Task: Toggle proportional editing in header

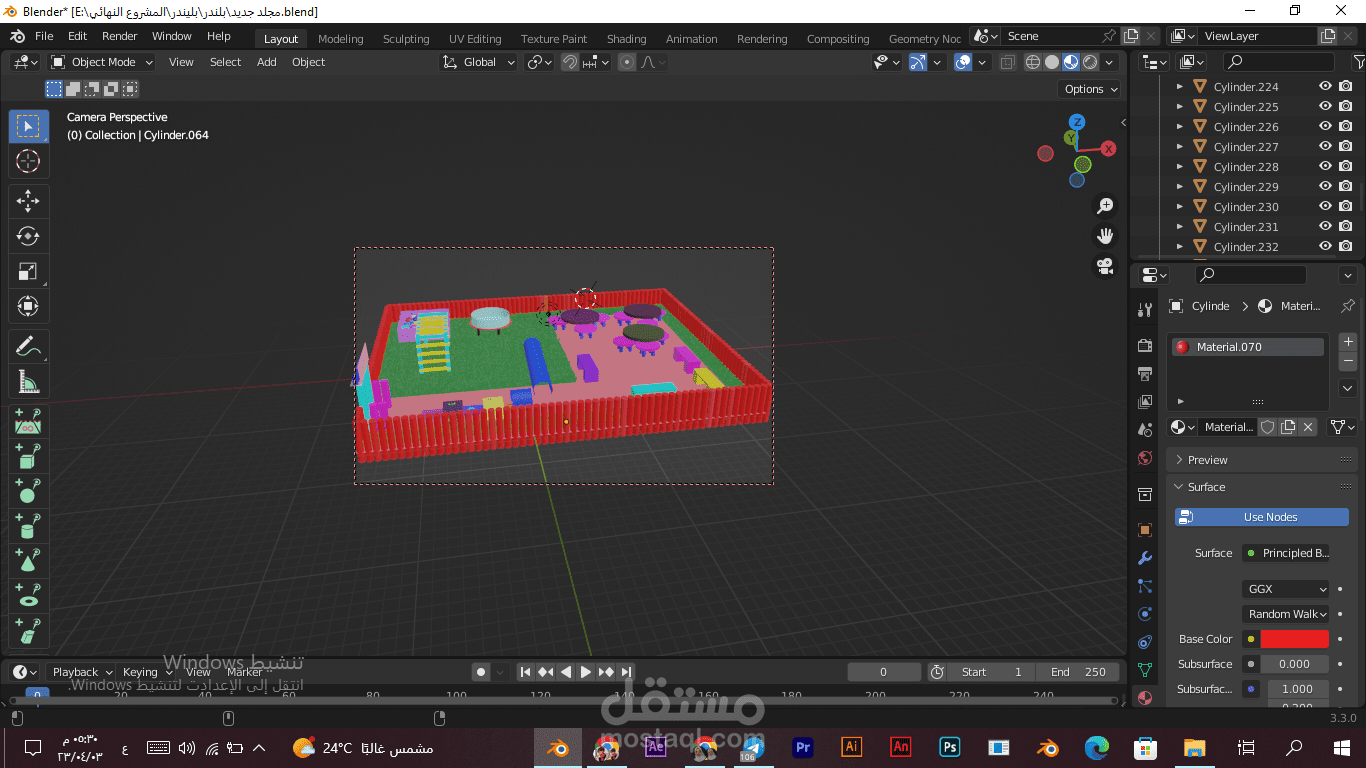Action: pos(627,62)
